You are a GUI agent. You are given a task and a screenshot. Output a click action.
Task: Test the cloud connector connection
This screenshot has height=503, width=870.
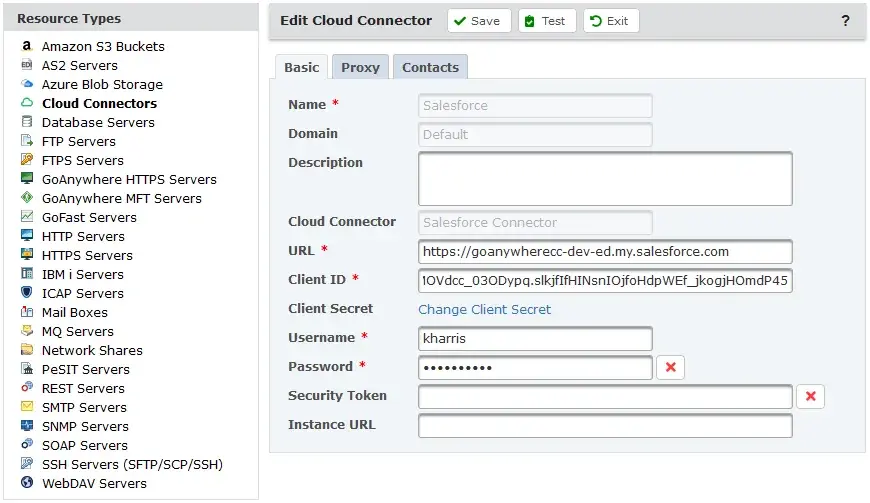(547, 21)
